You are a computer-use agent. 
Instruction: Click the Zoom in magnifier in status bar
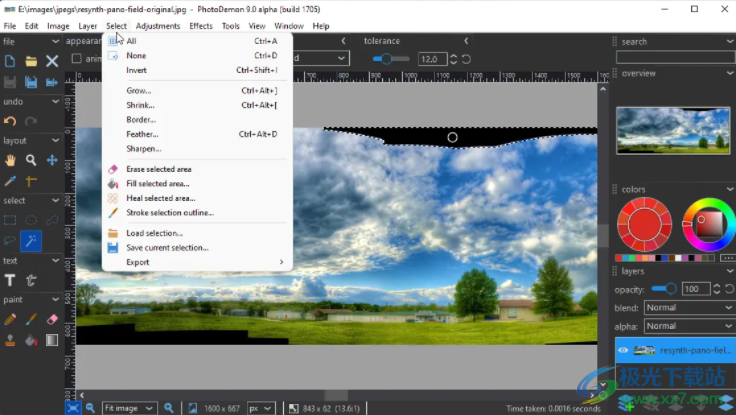click(x=169, y=408)
